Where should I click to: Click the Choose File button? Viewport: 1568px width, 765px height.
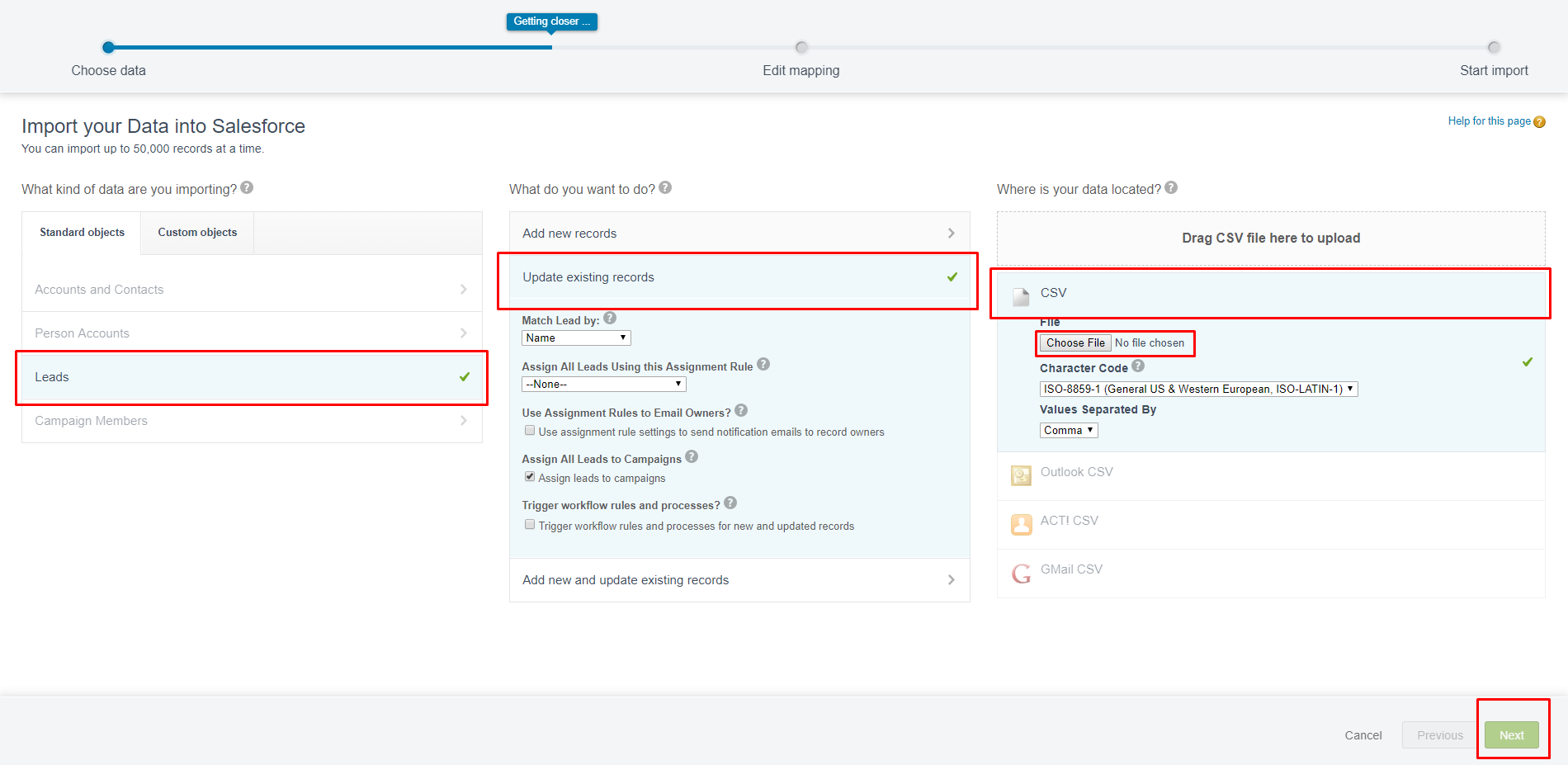[x=1075, y=343]
